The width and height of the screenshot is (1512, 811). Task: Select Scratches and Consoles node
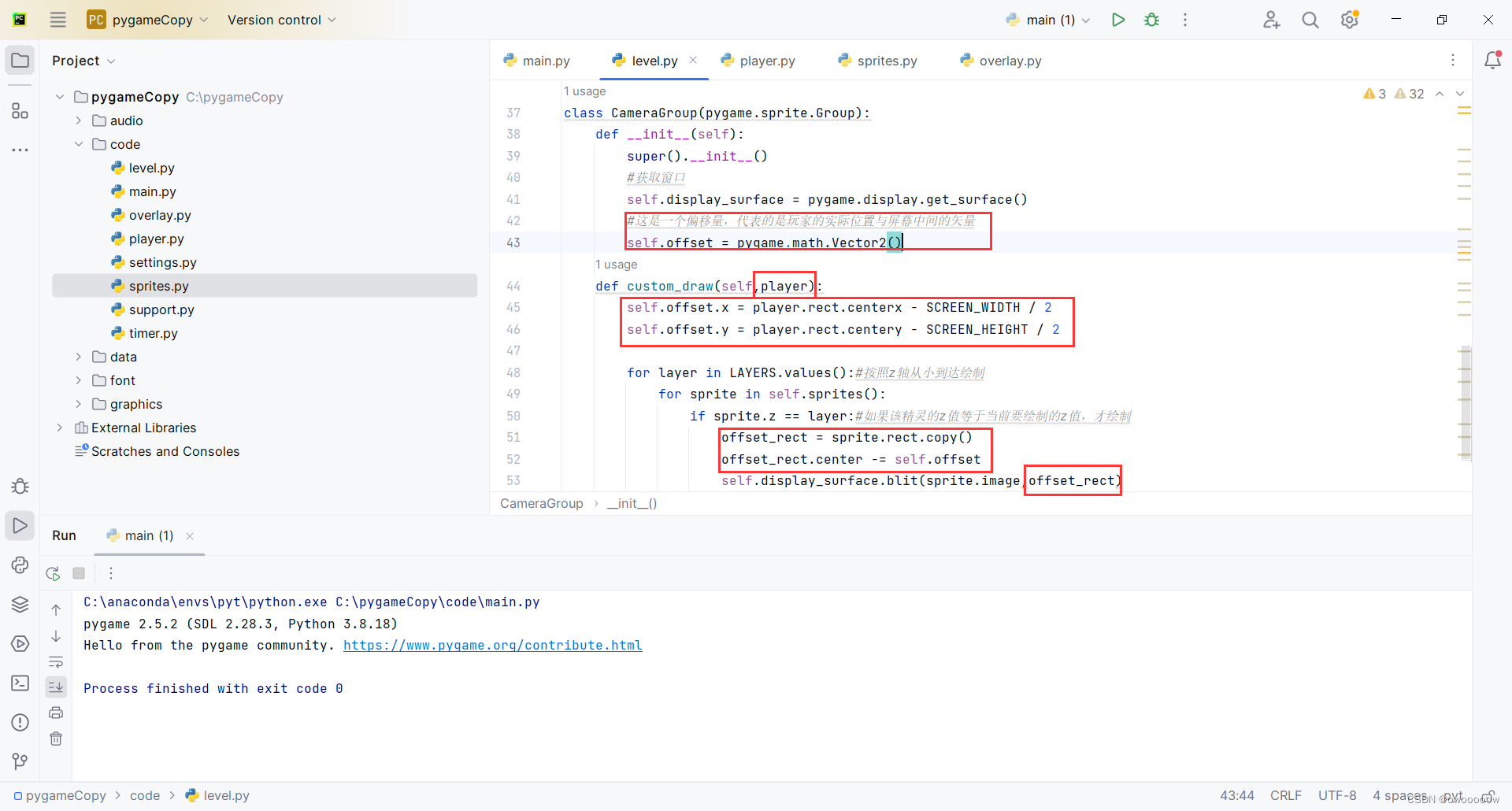pos(165,451)
